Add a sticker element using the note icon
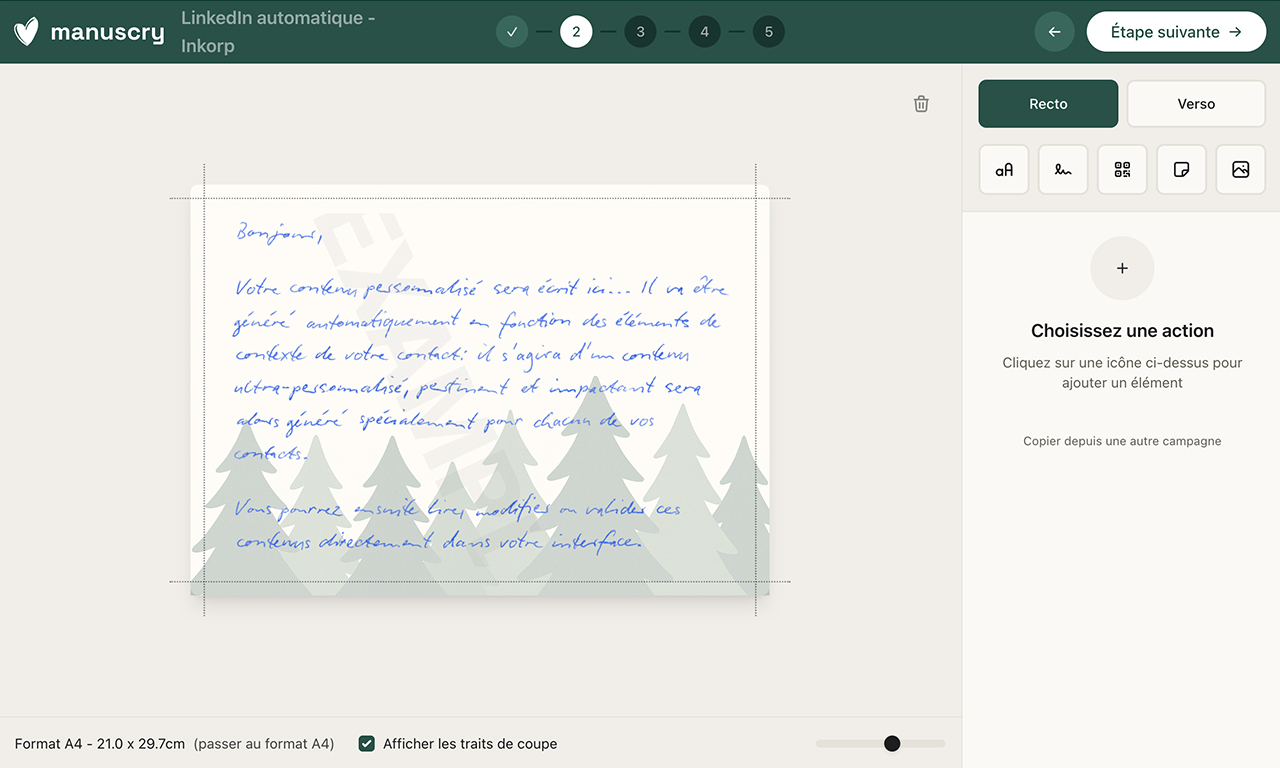Viewport: 1280px width, 768px height. coord(1181,169)
